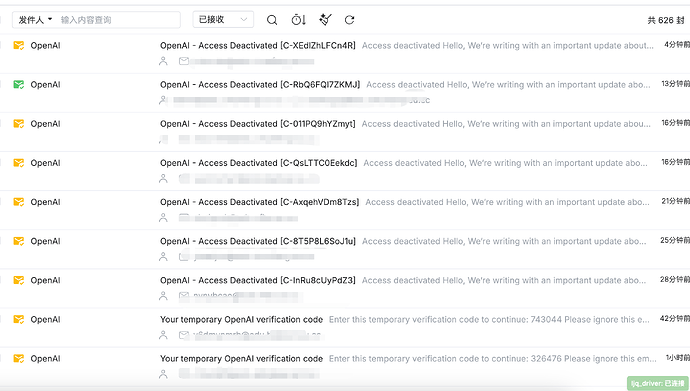Click envelope icon under email C-XEdIZhLFCn4R
690x391 pixels.
click(184, 61)
